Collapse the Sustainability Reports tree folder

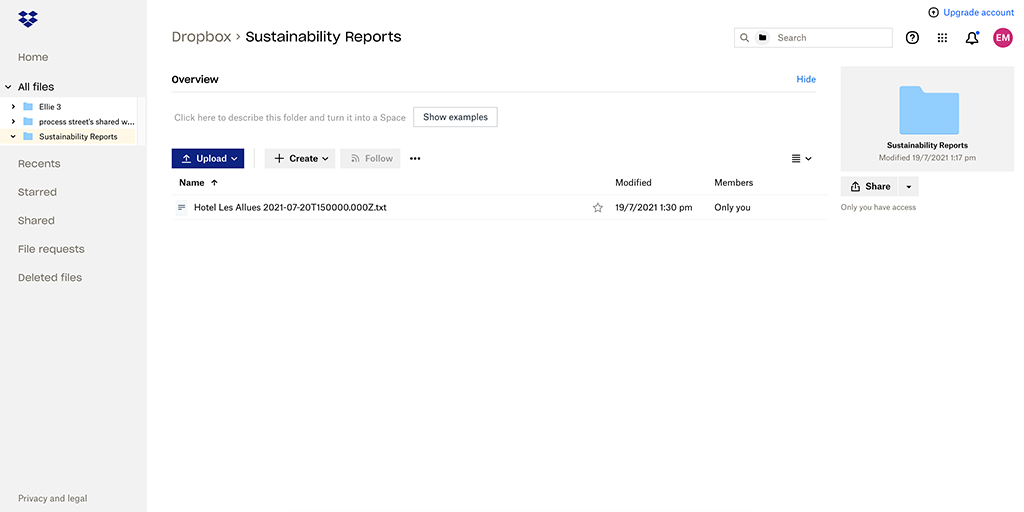pyautogui.click(x=13, y=136)
